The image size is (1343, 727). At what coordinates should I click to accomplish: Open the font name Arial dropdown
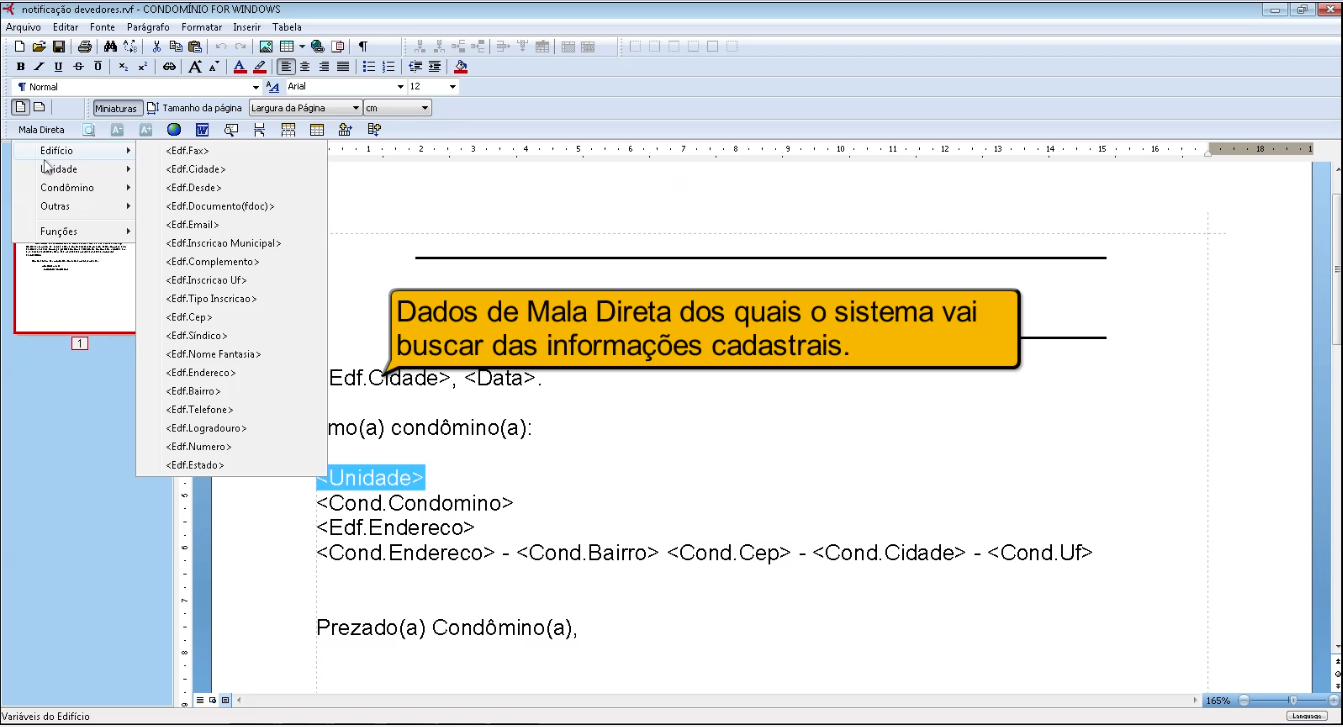tap(401, 87)
